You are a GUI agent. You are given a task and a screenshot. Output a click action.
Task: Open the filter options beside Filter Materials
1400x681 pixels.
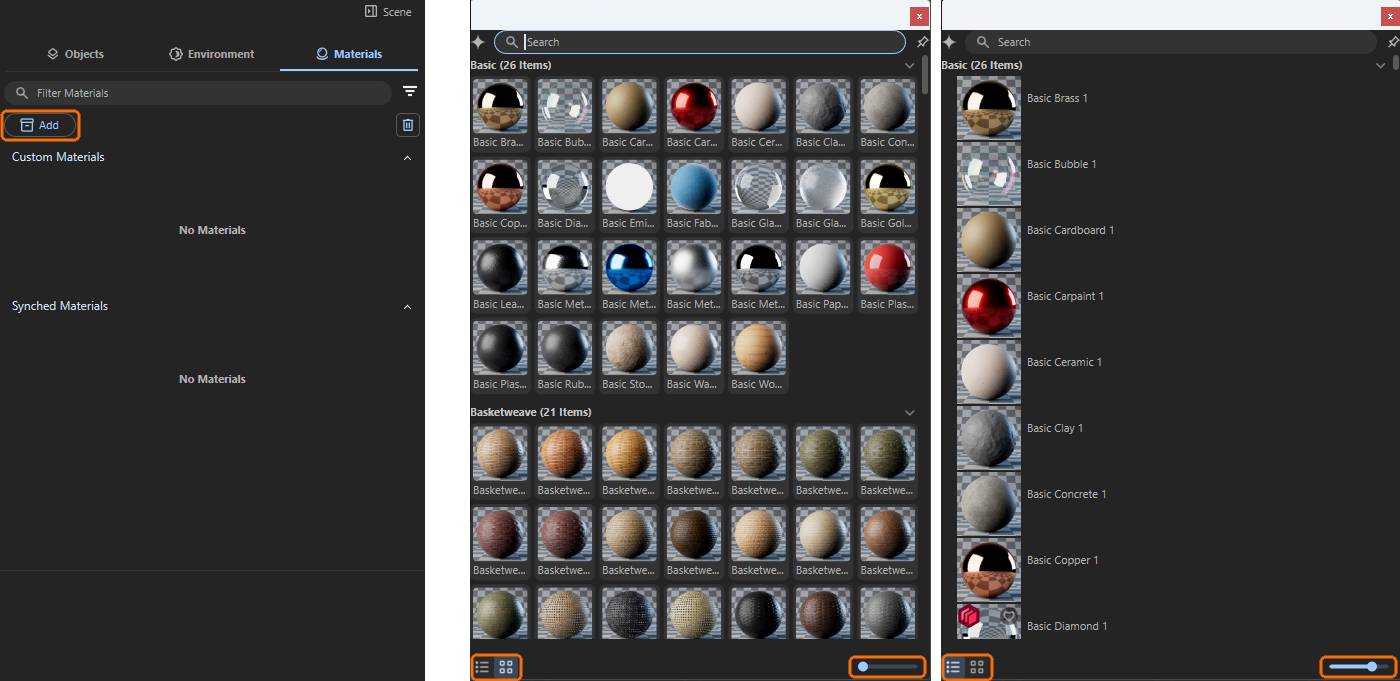click(x=410, y=91)
